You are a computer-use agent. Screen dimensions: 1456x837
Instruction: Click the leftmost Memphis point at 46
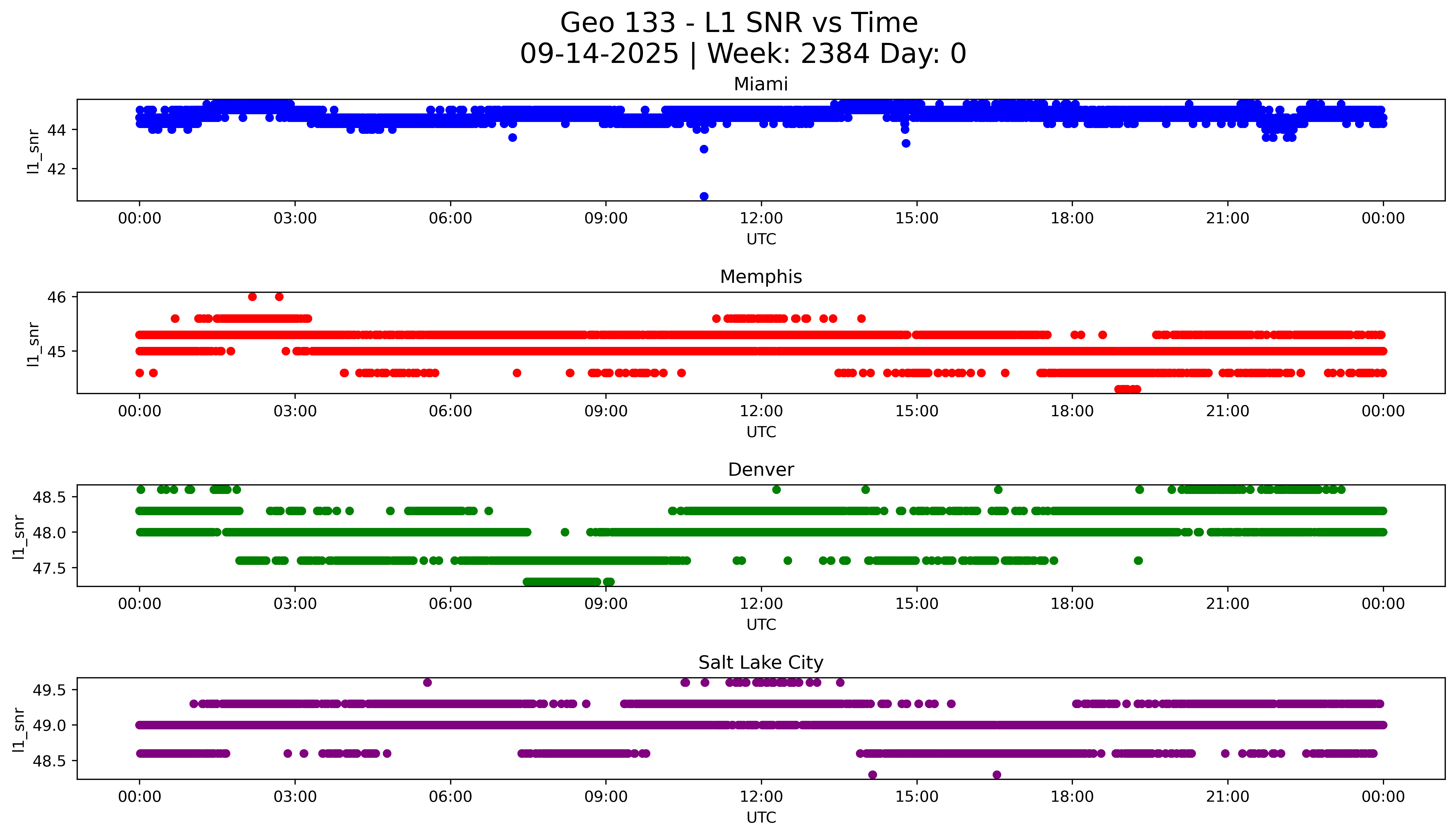coord(252,297)
